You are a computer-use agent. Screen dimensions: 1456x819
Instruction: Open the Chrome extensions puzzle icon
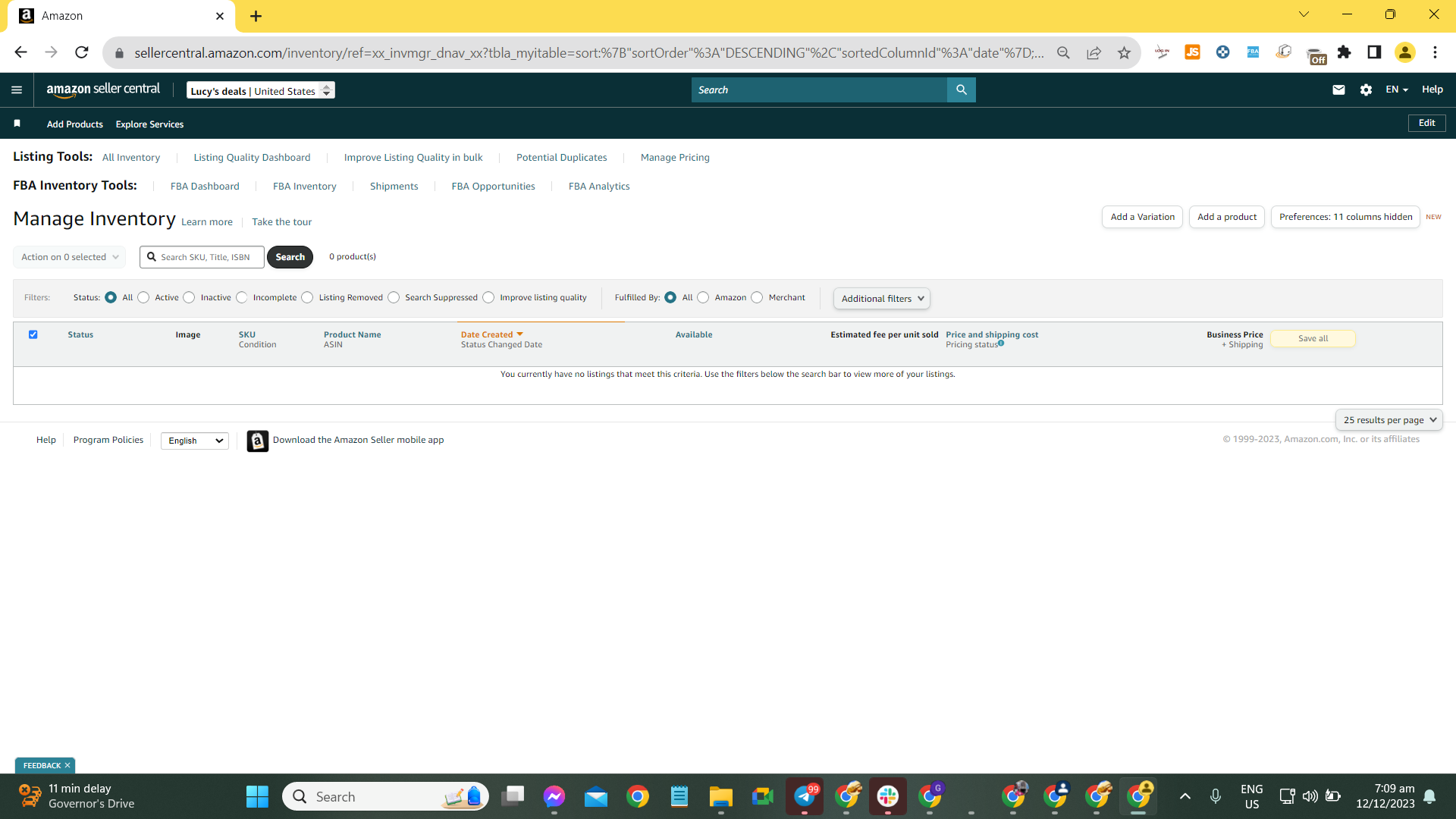[1344, 52]
